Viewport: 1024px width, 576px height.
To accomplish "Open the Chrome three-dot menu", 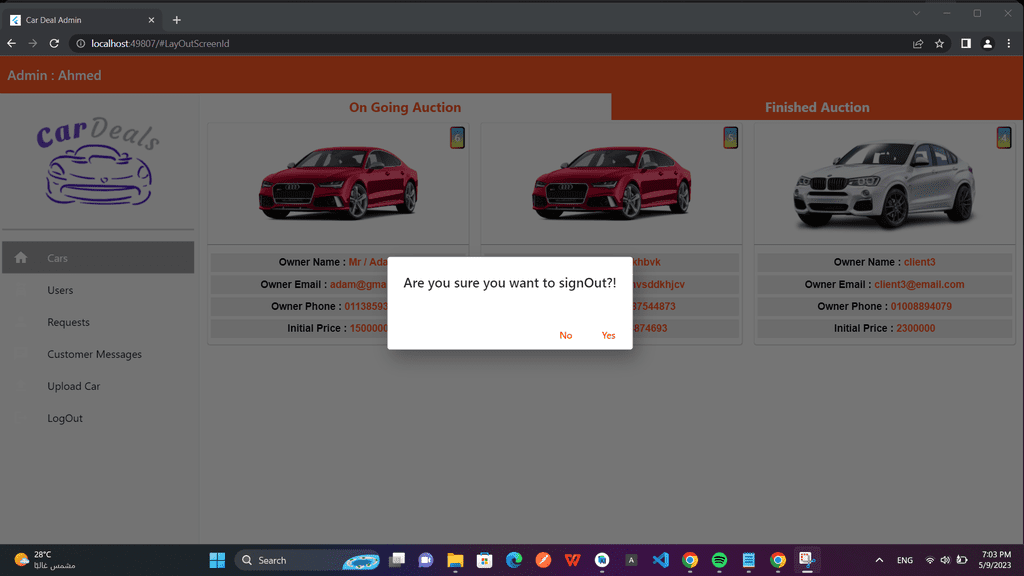I will (x=1009, y=44).
